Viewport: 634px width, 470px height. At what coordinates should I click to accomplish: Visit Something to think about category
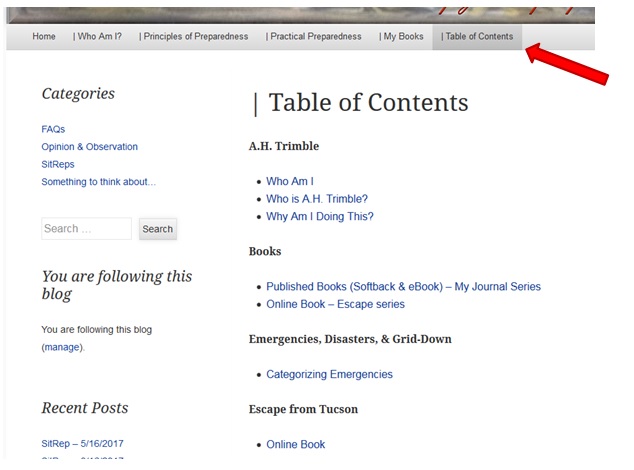[x=98, y=182]
